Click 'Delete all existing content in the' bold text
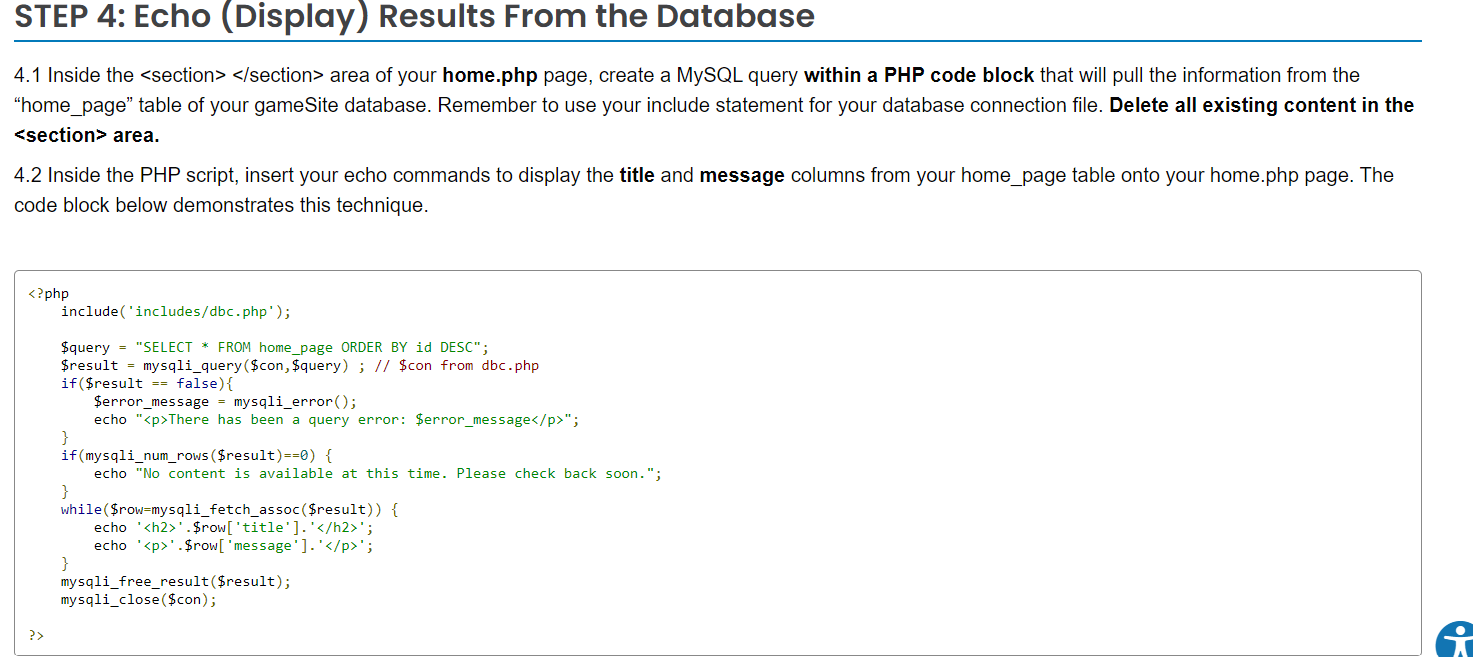Image resolution: width=1473 pixels, height=657 pixels. (x=1262, y=105)
